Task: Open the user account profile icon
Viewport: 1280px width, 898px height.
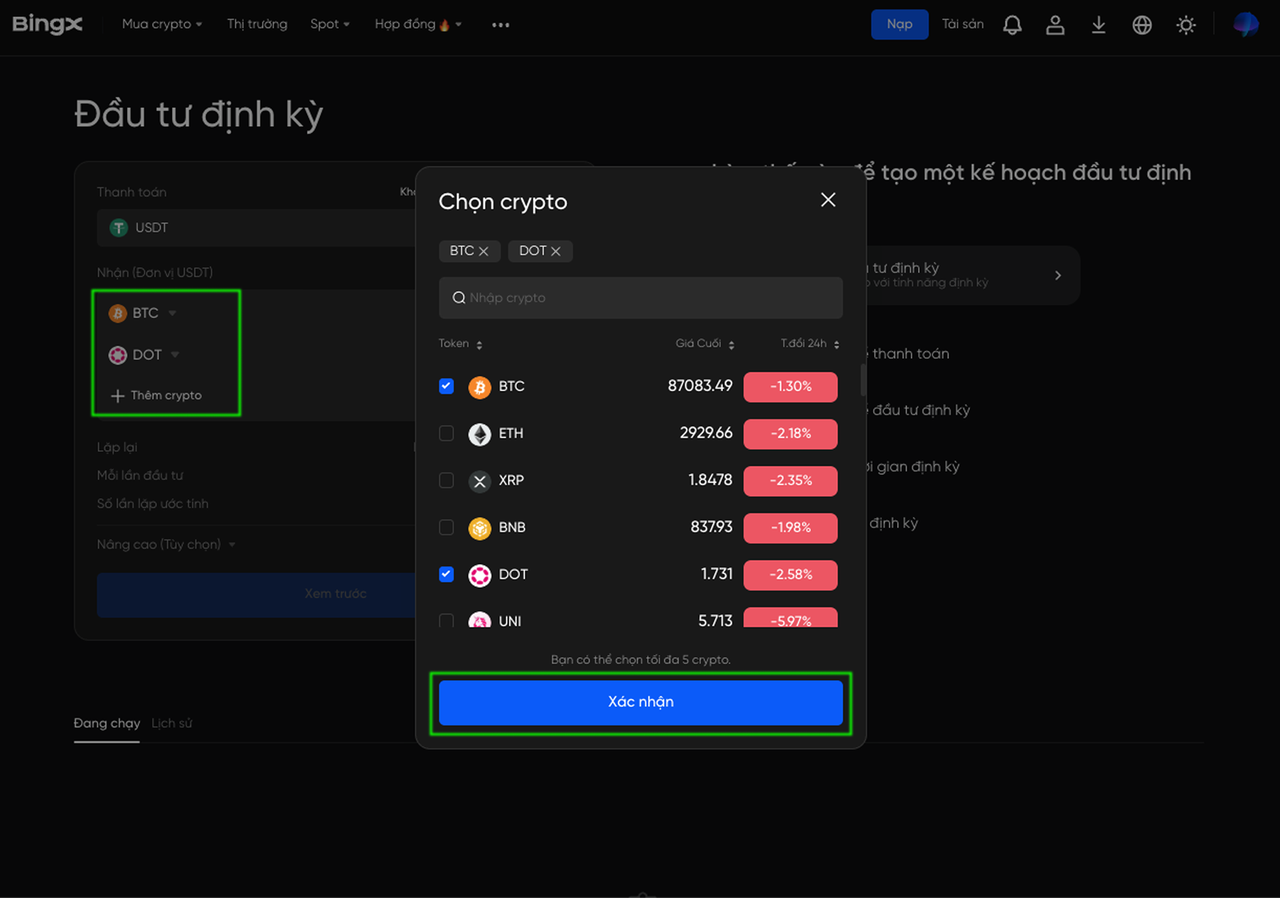Action: (x=1055, y=25)
